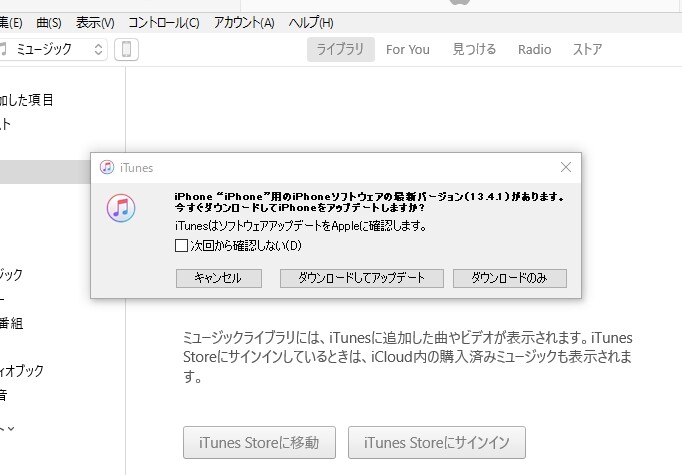This screenshot has width=682, height=475.
Task: Select the sidebar item ending in ィオブック
Action: point(22,371)
